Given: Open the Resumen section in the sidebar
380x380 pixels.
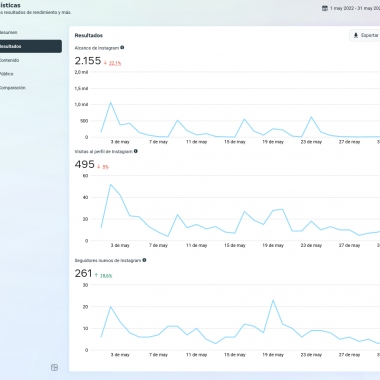Looking at the screenshot, I should (x=9, y=32).
